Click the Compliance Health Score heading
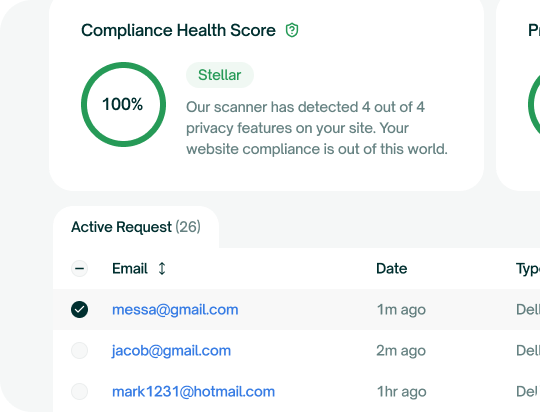The width and height of the screenshot is (540, 412). 178,30
